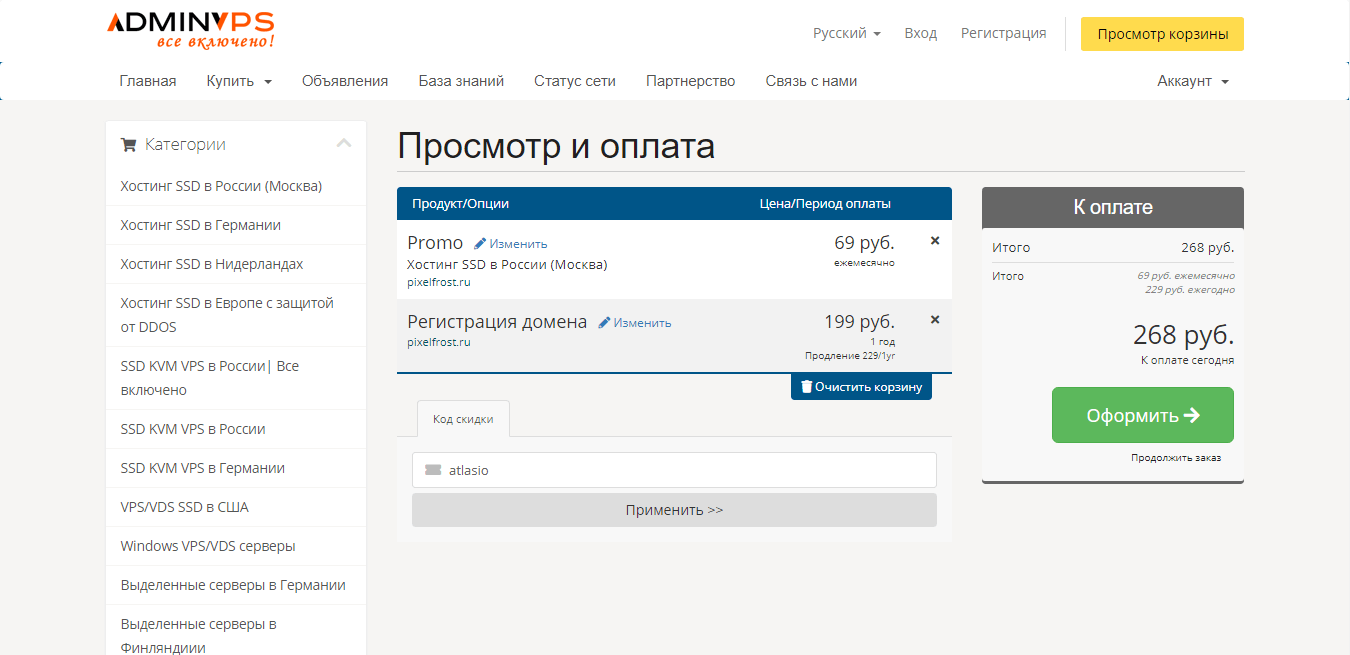Click Очистить корзину button
Viewport: 1350px width, 655px height.
(x=861, y=387)
